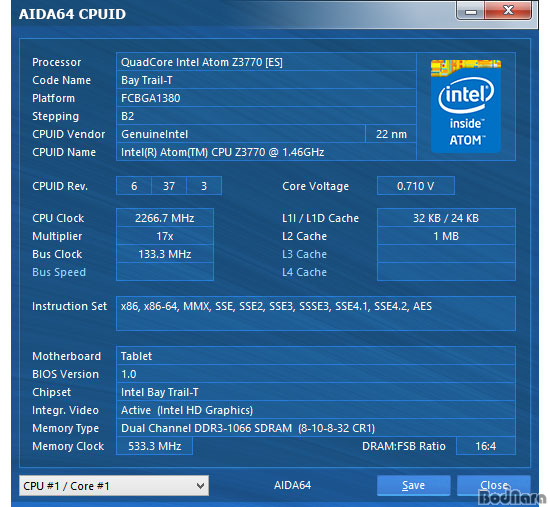The height and width of the screenshot is (507, 550).
Task: Click the Platform label
Action: click(53, 98)
